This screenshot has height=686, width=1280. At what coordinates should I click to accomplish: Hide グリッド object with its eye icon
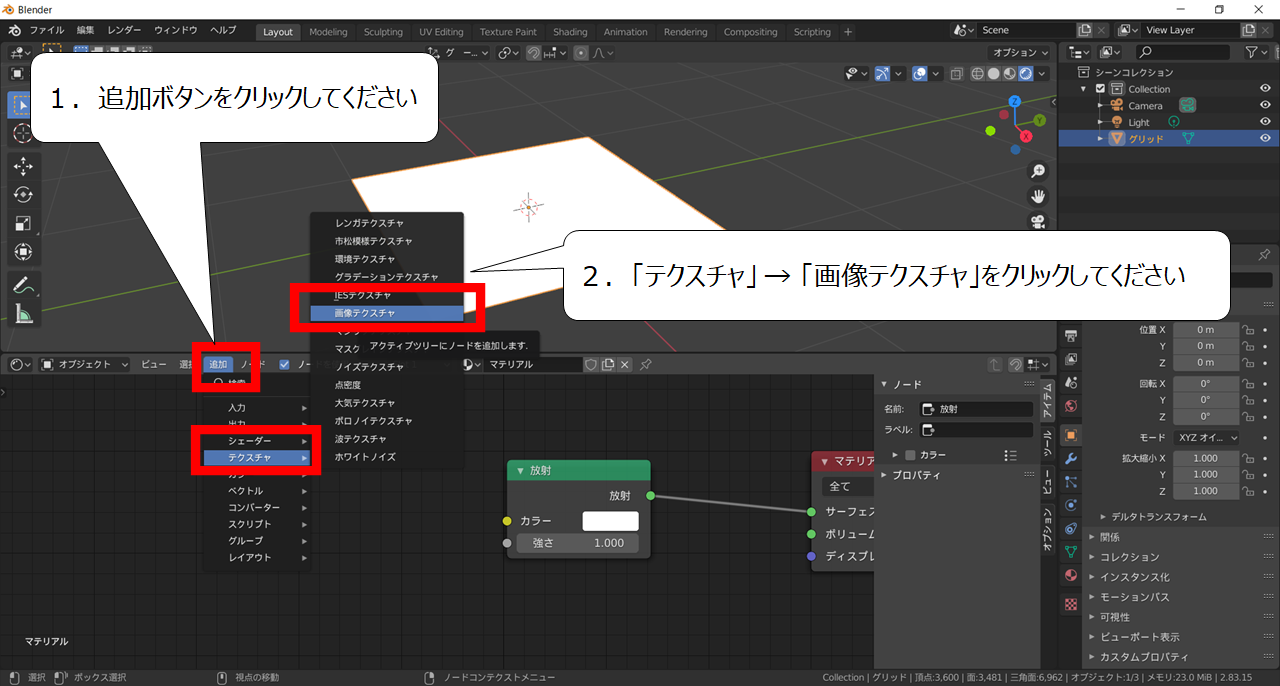(x=1265, y=138)
